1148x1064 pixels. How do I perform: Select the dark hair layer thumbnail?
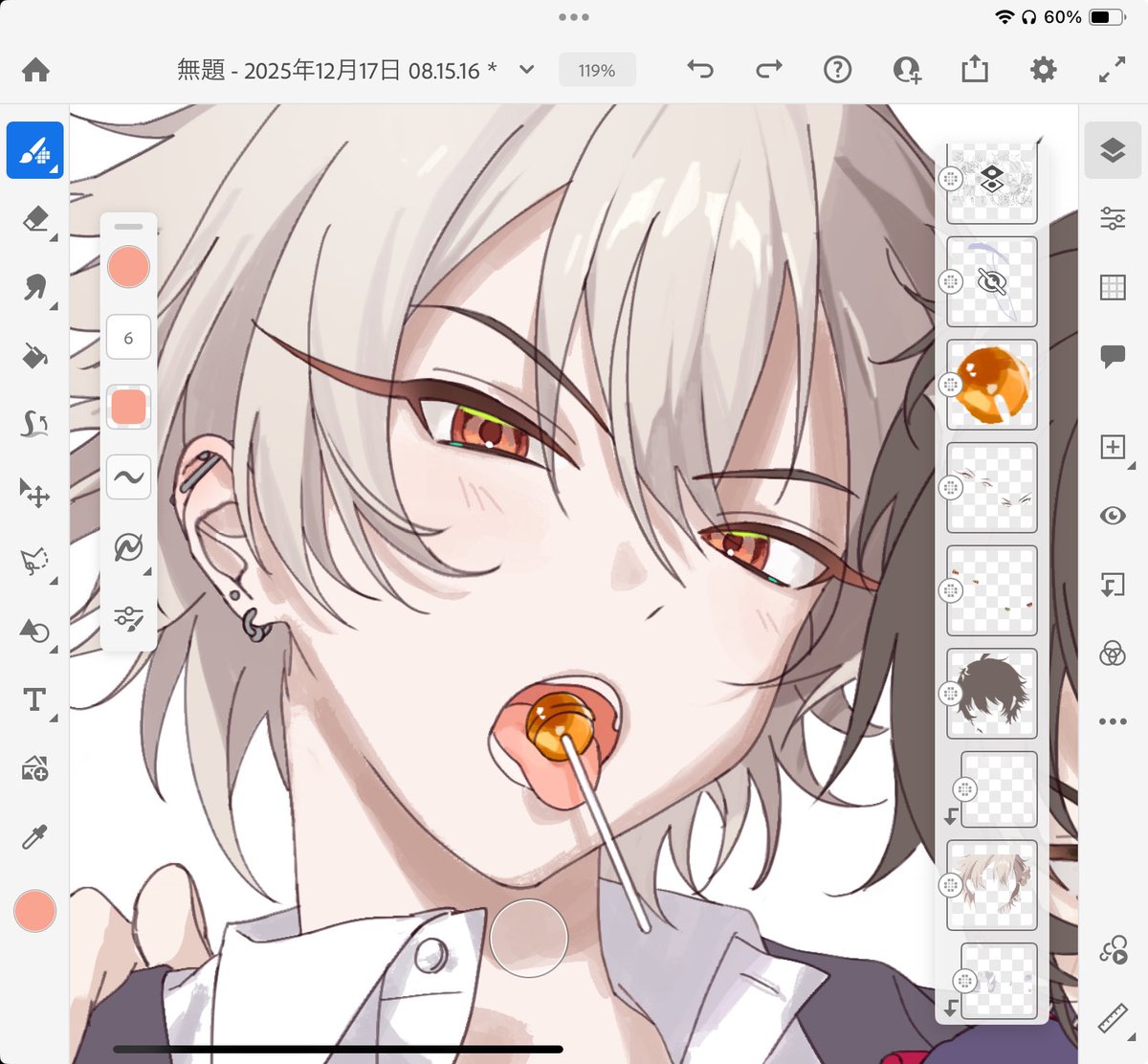pos(992,694)
